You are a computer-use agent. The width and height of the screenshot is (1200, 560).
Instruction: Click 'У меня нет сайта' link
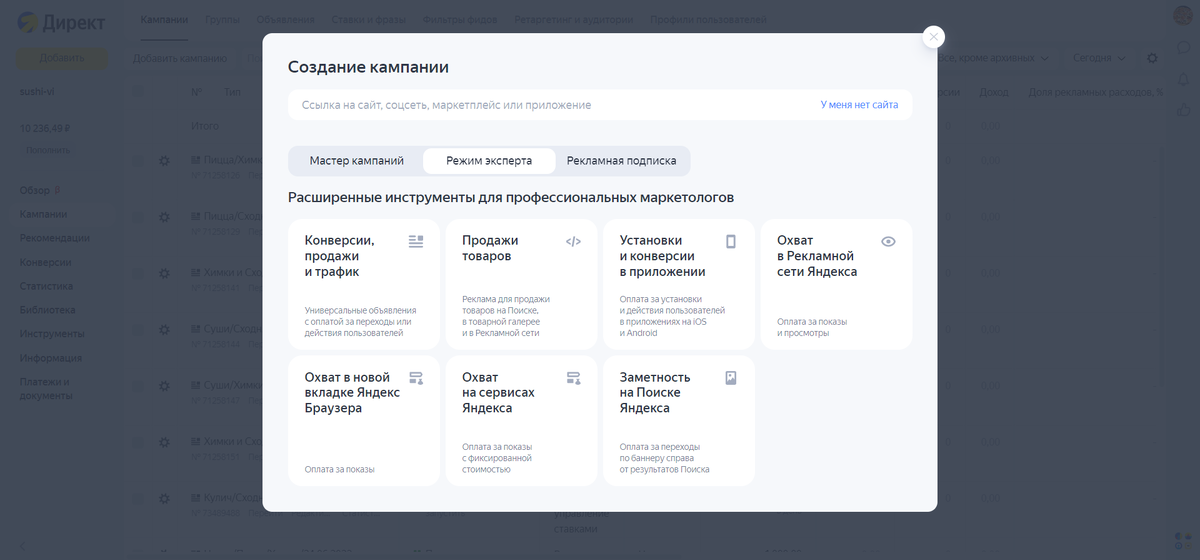click(859, 105)
